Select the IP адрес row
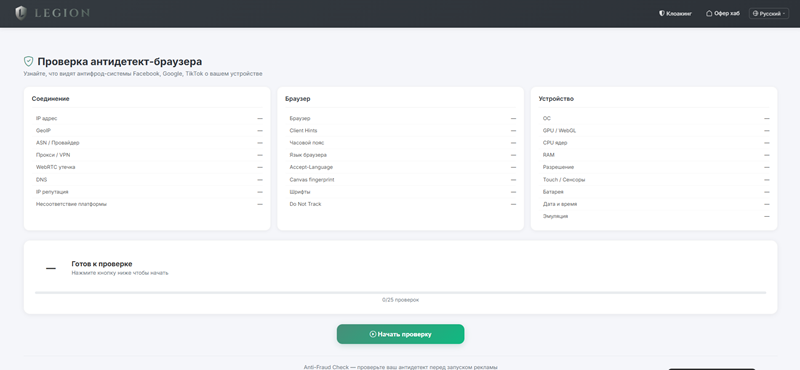Viewport: 800px width, 370px height. click(147, 118)
